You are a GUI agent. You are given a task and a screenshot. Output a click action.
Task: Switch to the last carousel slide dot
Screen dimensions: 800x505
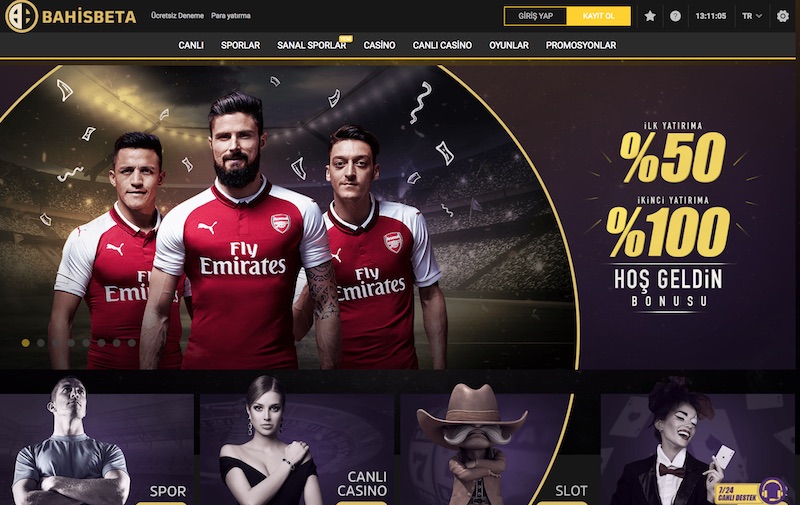coord(132,343)
